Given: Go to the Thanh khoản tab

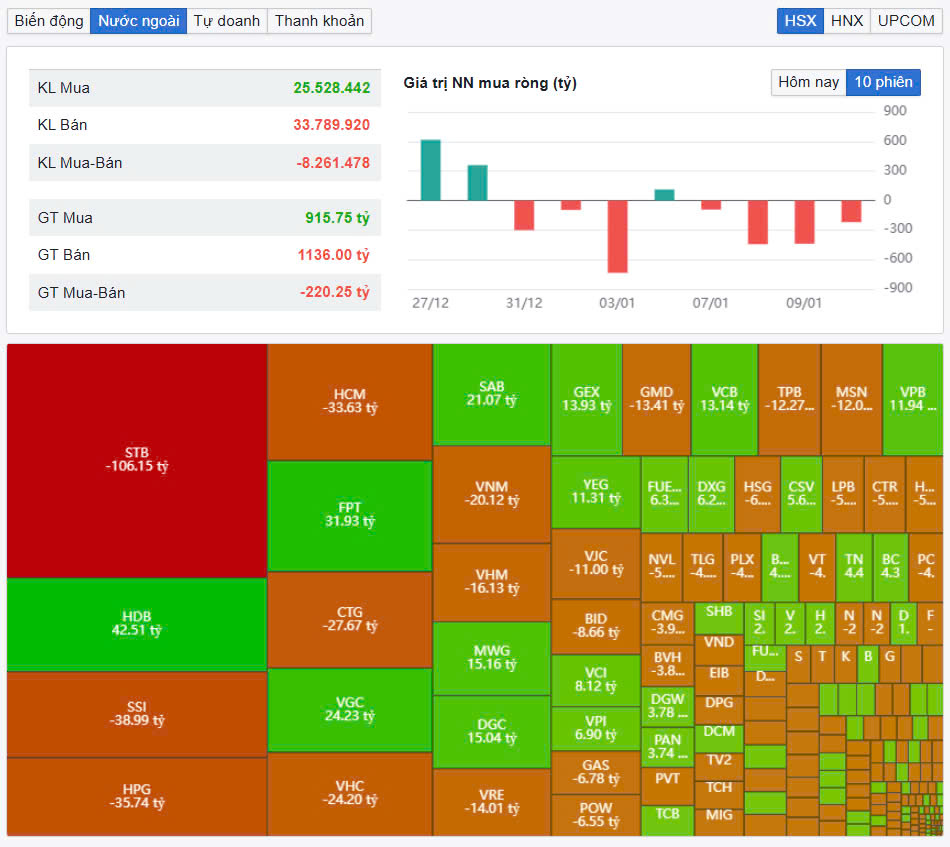Looking at the screenshot, I should 319,21.
